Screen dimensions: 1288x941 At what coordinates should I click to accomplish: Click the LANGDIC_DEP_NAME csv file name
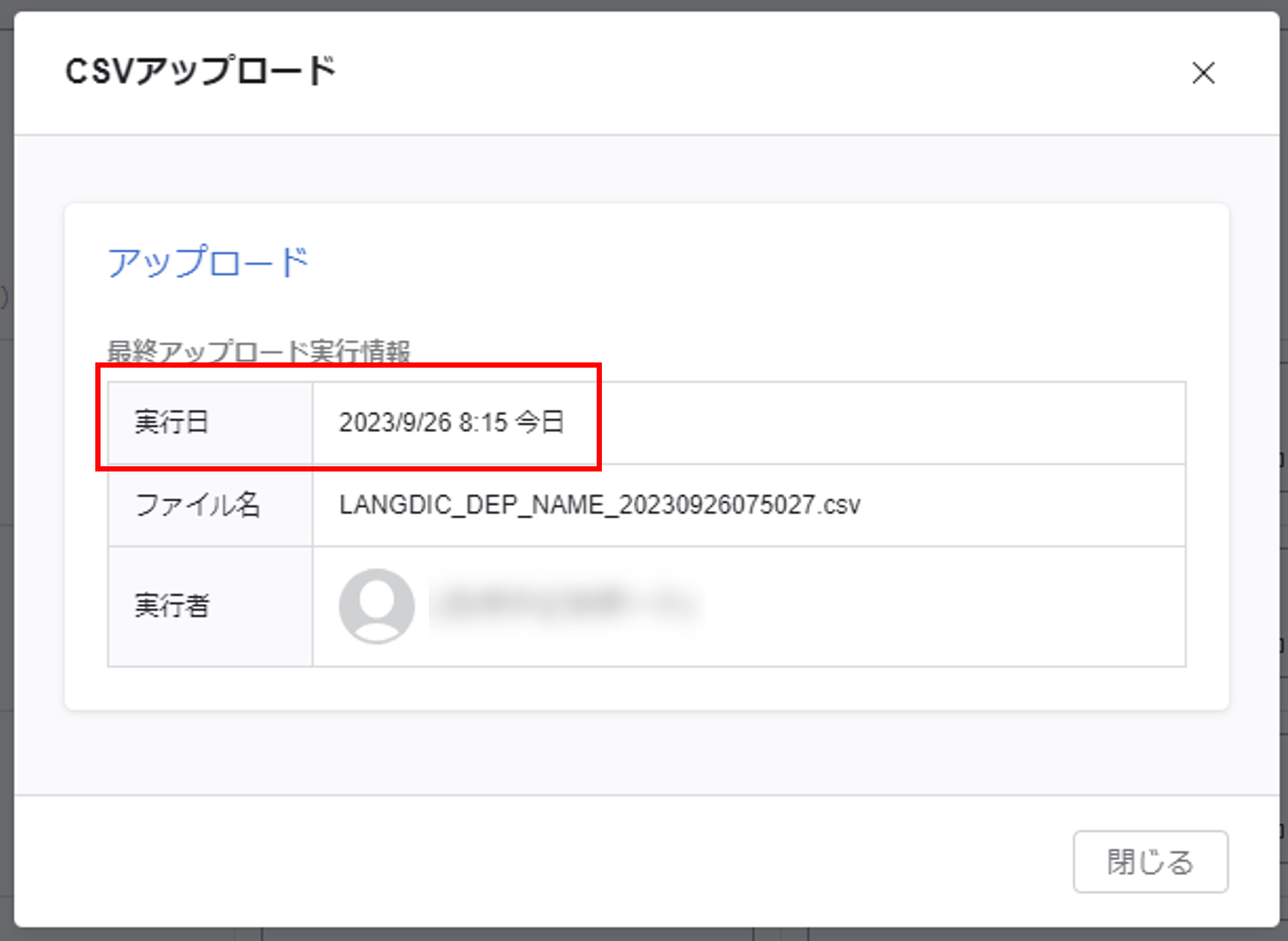click(x=599, y=505)
